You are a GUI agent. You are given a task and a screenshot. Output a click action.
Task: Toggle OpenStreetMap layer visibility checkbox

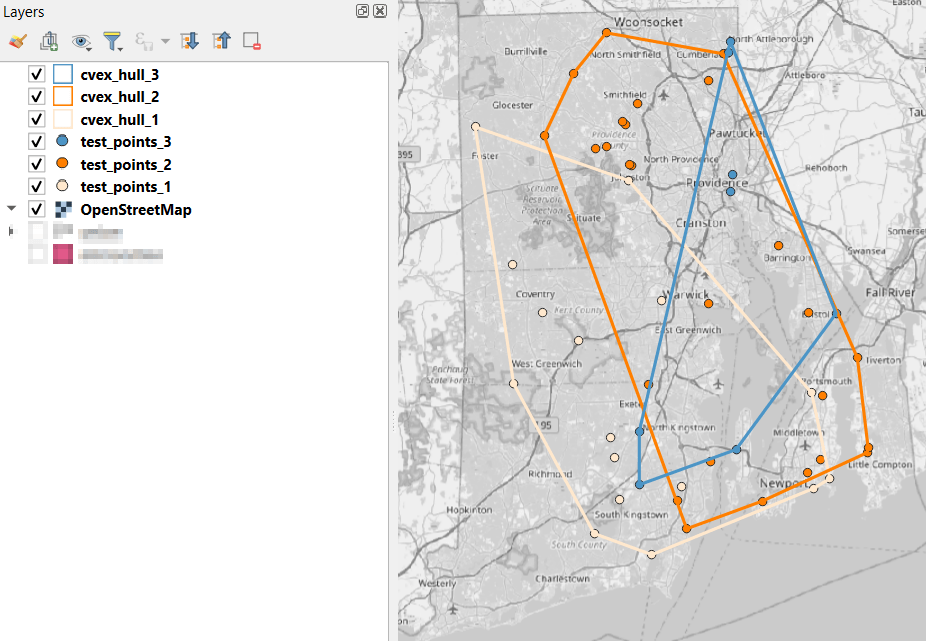pos(37,209)
